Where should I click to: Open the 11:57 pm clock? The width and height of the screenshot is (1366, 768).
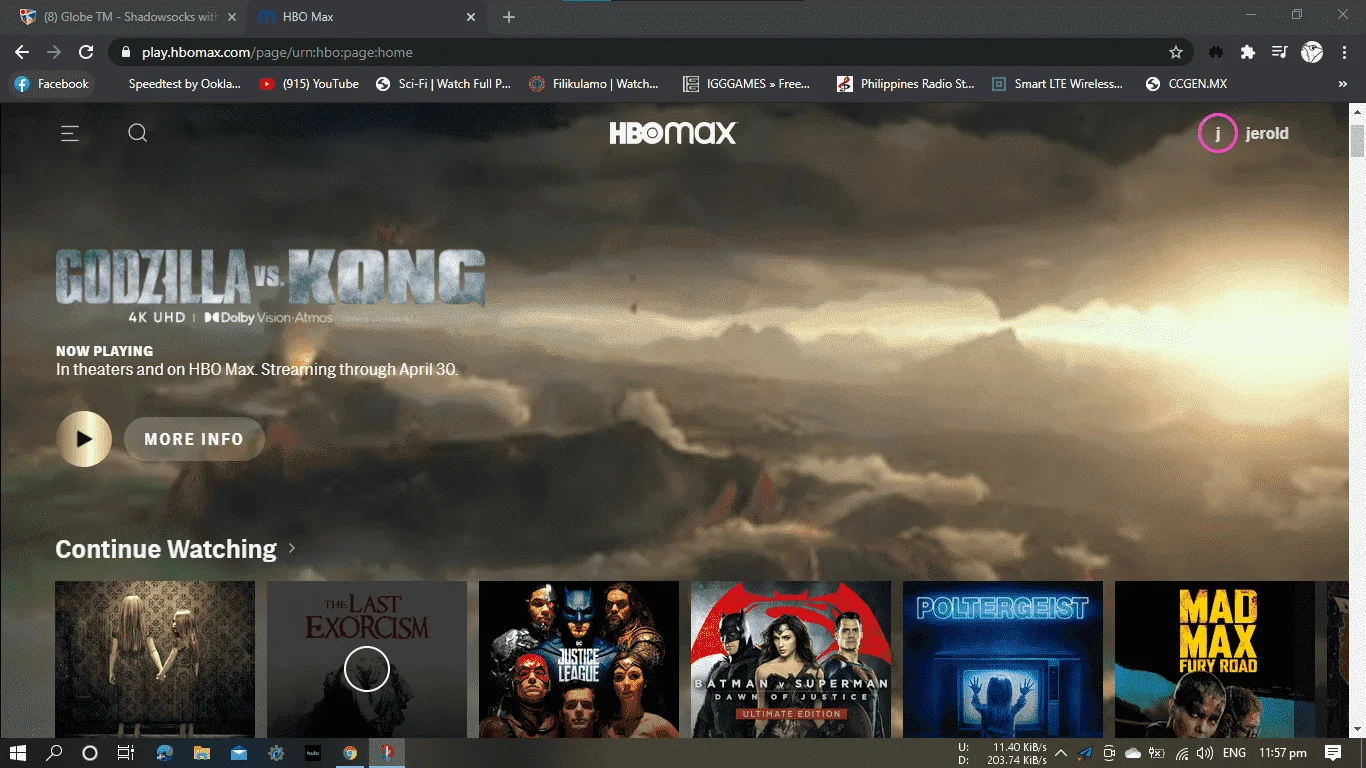(1283, 753)
